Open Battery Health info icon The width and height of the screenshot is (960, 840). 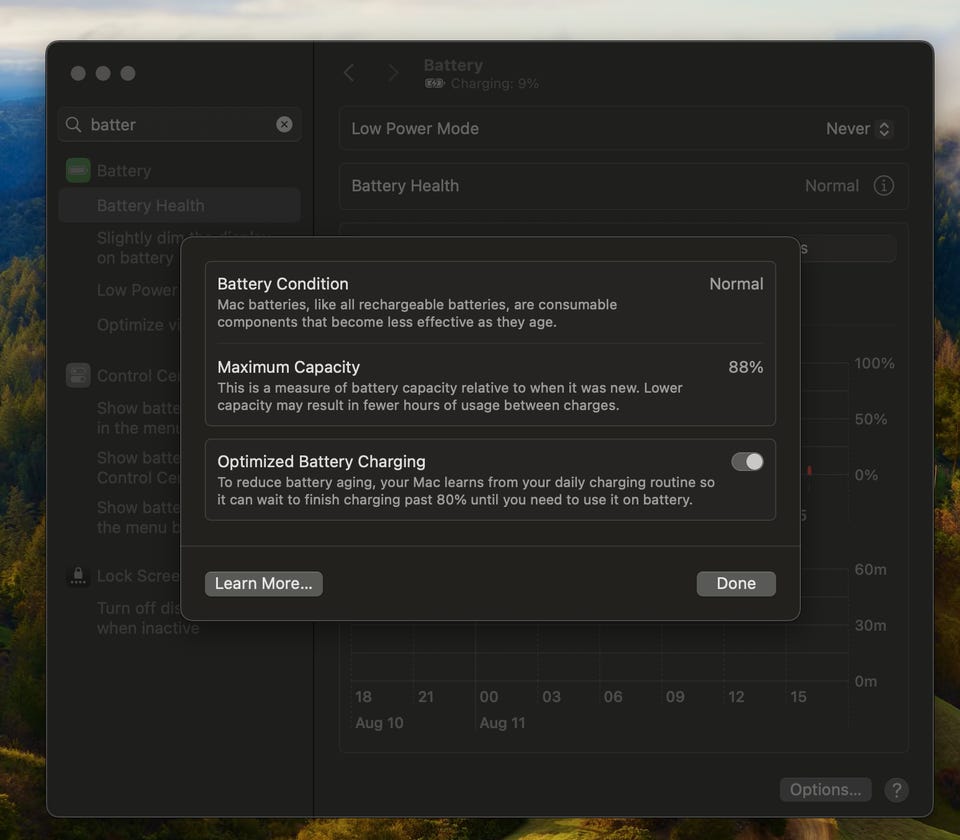coord(883,186)
